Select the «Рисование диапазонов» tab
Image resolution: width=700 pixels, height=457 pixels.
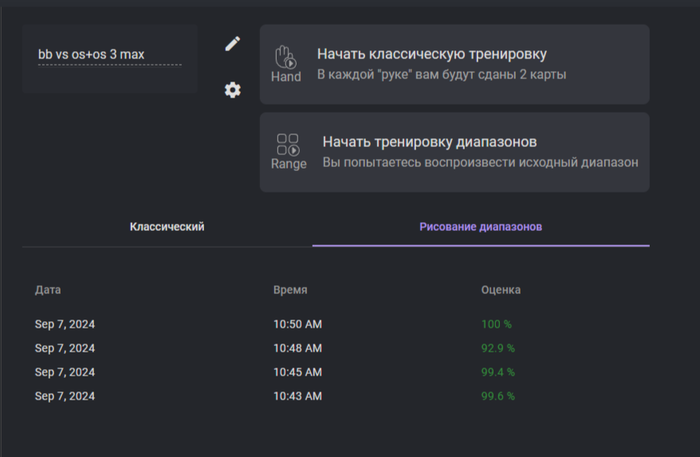(x=480, y=227)
